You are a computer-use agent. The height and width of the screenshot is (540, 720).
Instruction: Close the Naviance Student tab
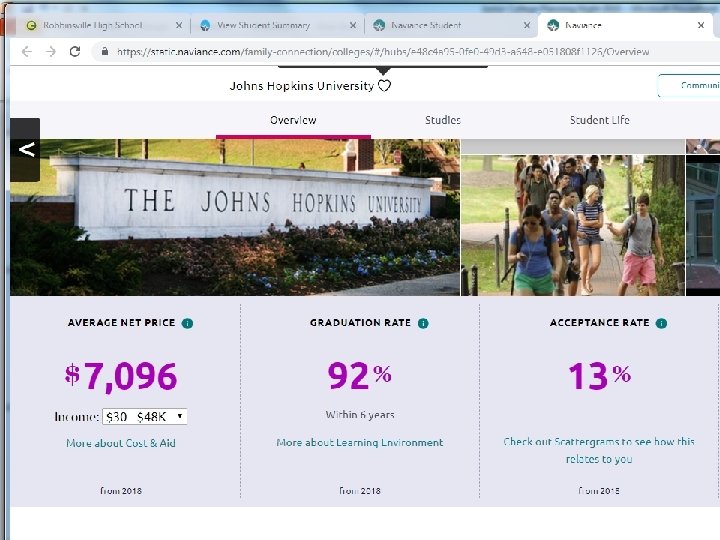tap(527, 25)
